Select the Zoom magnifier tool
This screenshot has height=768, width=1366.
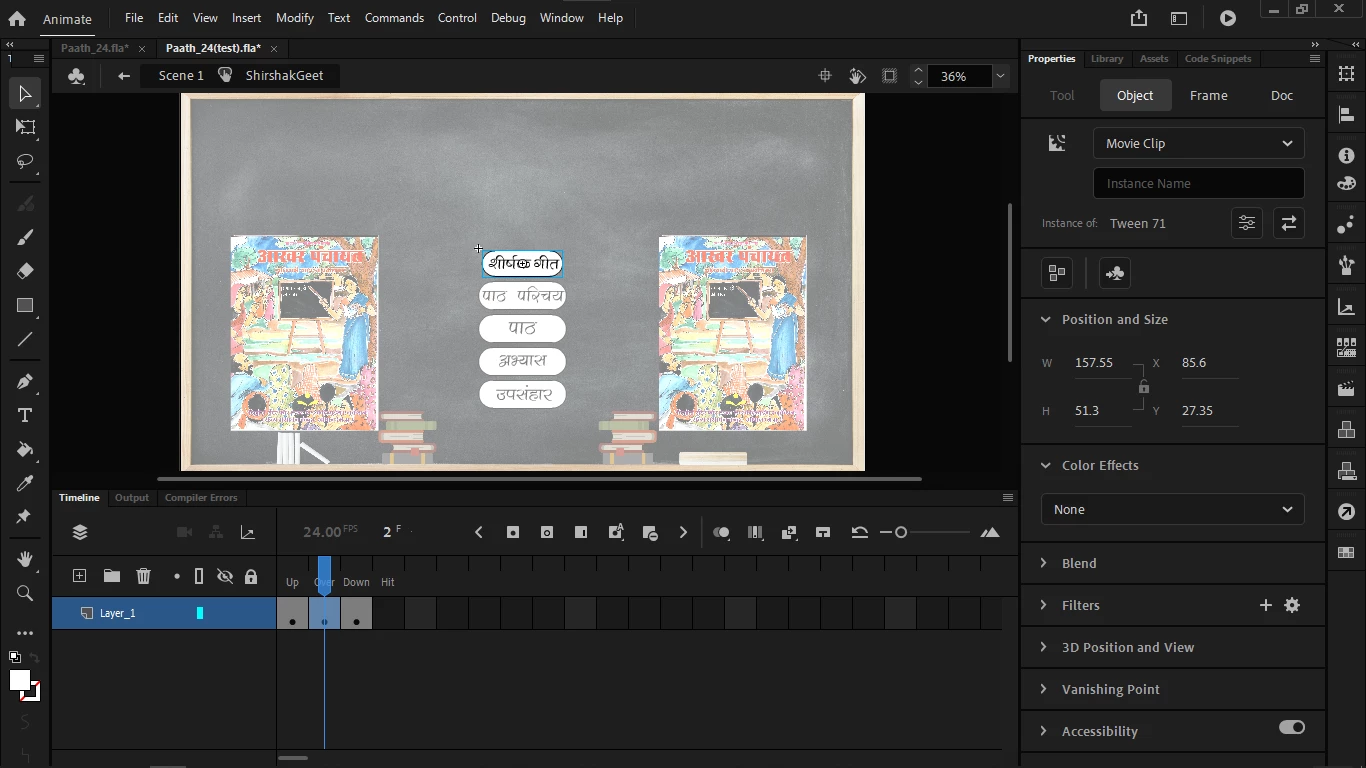[x=25, y=593]
